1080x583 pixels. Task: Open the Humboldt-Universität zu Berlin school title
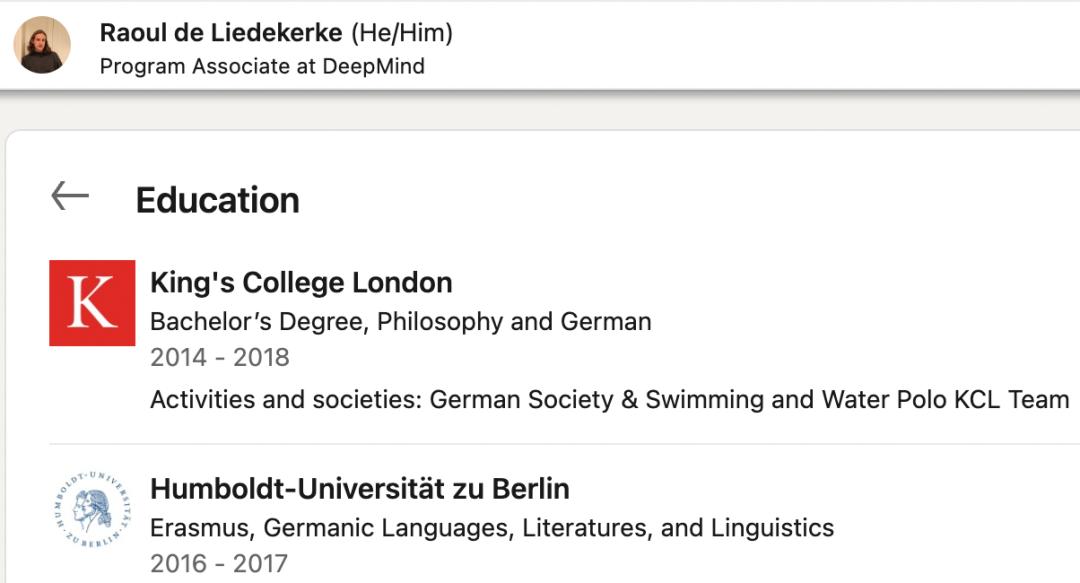pos(360,489)
